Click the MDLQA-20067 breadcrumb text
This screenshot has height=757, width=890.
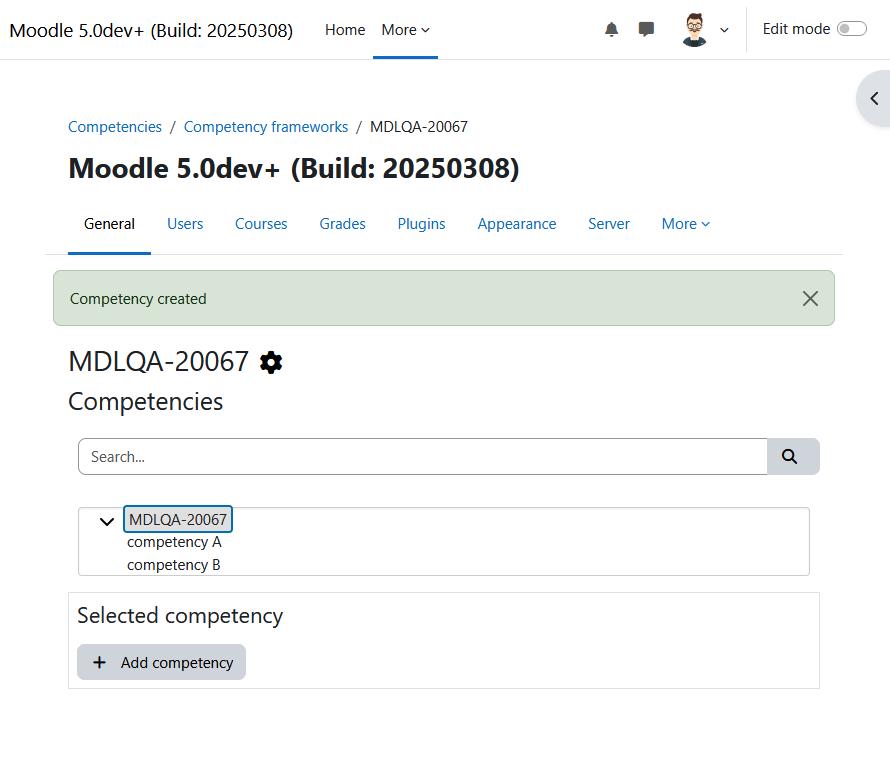pyautogui.click(x=419, y=127)
